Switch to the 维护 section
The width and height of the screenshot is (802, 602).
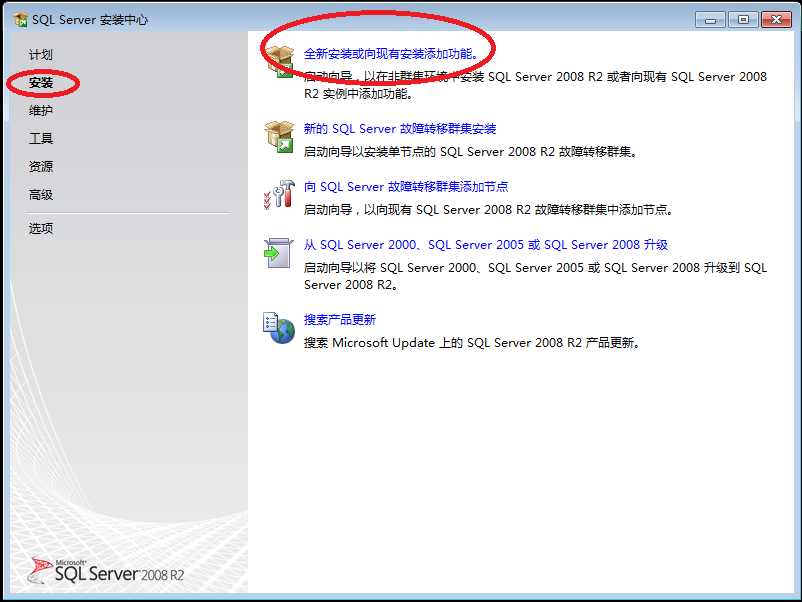(x=40, y=110)
